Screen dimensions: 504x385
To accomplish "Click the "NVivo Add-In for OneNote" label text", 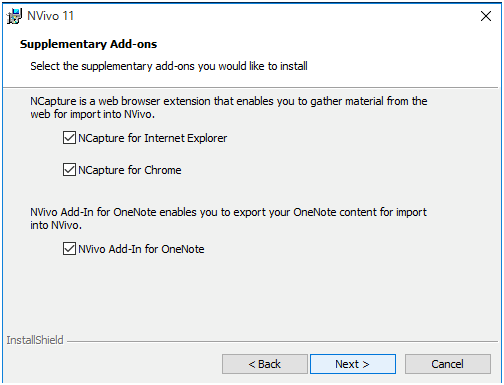I will (x=141, y=249).
